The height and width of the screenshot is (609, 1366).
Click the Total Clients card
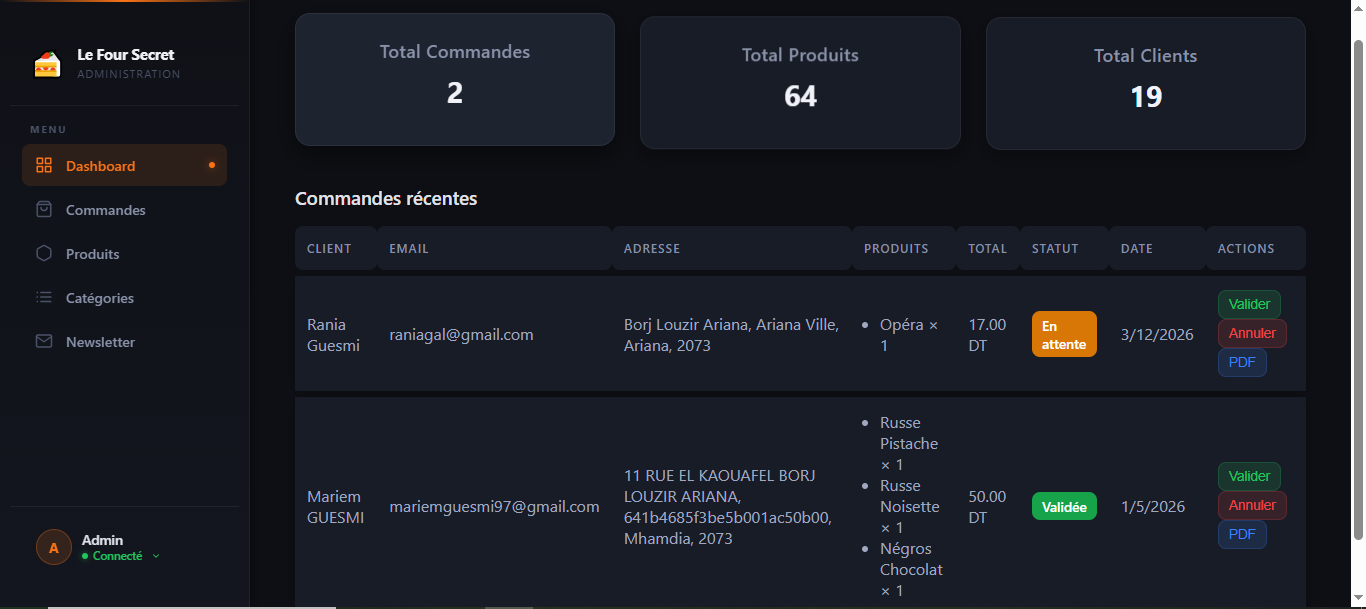[1145, 83]
